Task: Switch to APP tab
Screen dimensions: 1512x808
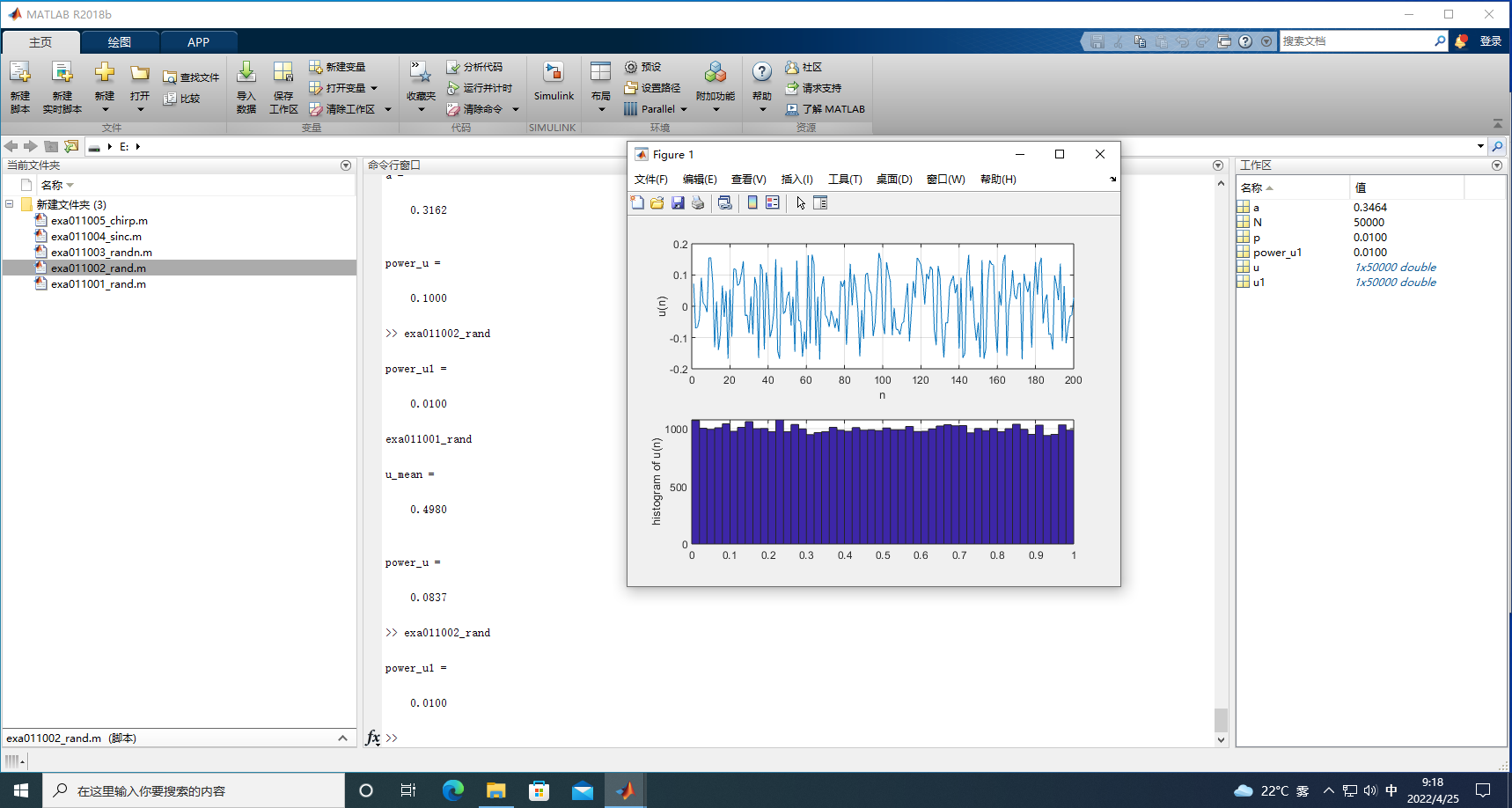Action: coord(199,42)
